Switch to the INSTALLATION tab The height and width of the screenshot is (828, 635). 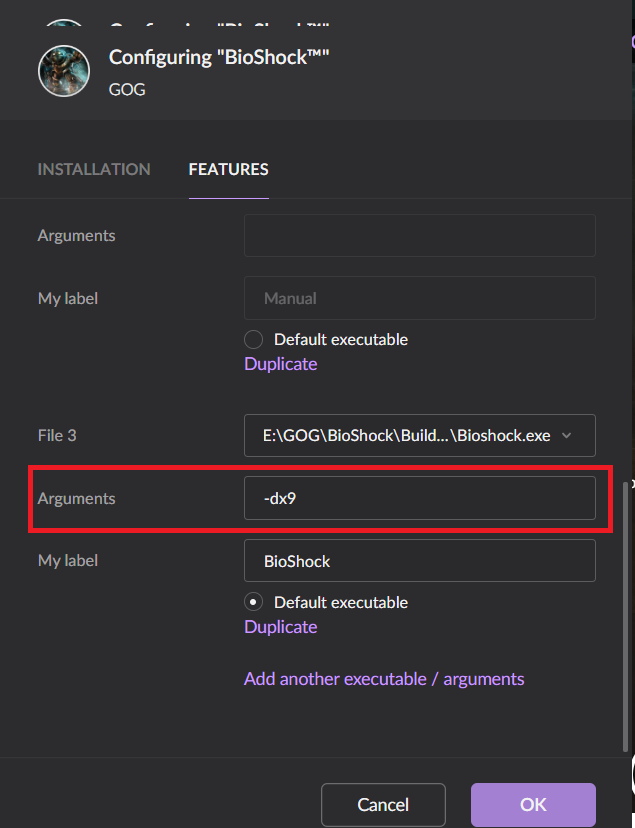pos(94,169)
